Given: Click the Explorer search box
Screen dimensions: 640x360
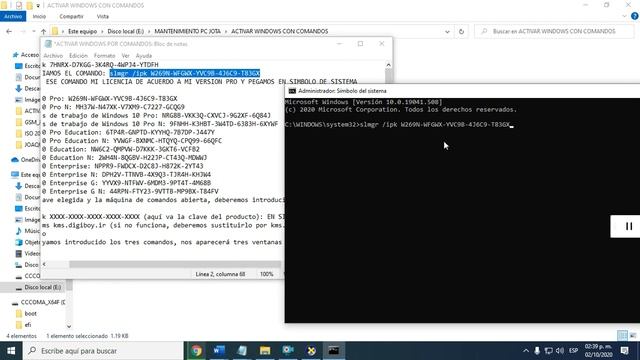Looking at the screenshot, I should pos(554,31).
